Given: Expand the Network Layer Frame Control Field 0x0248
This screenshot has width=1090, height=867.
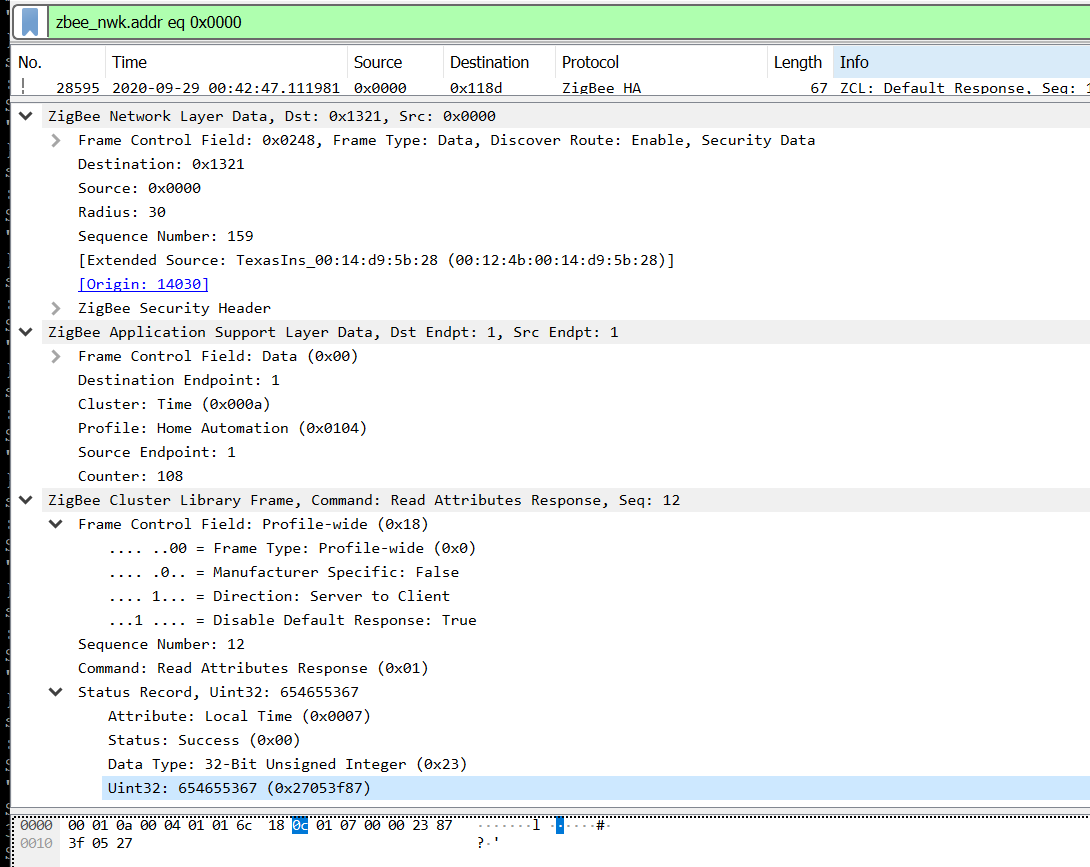Looking at the screenshot, I should [x=56, y=140].
